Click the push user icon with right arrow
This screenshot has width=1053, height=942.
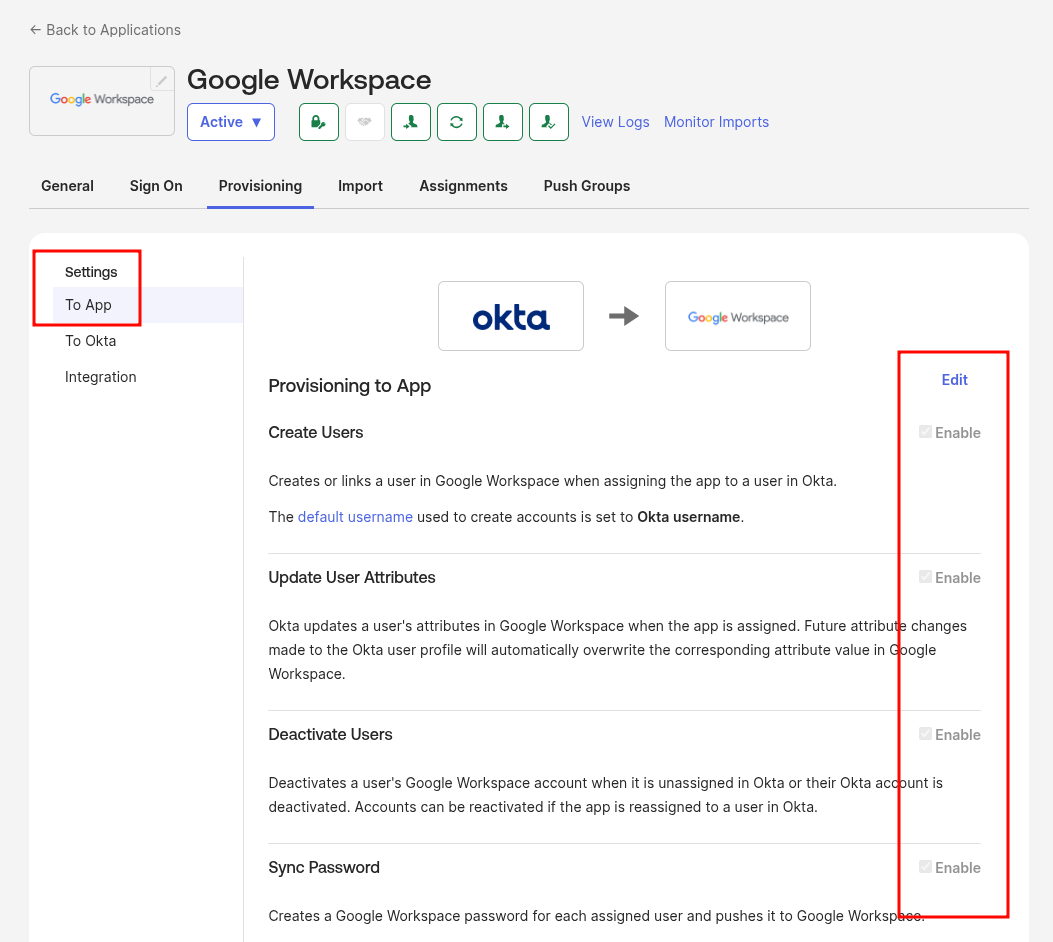[x=503, y=122]
